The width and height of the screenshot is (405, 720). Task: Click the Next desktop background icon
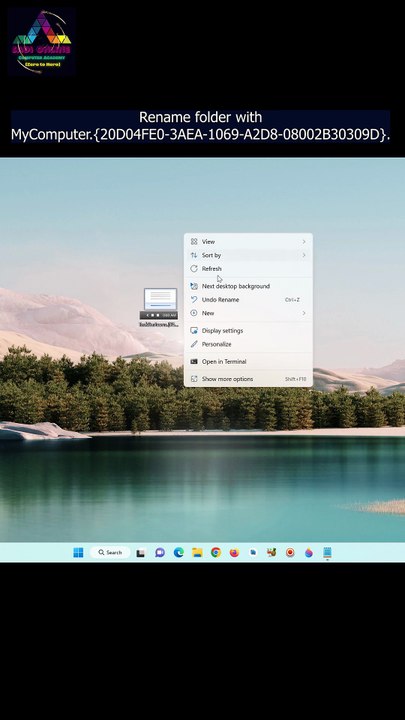194,286
